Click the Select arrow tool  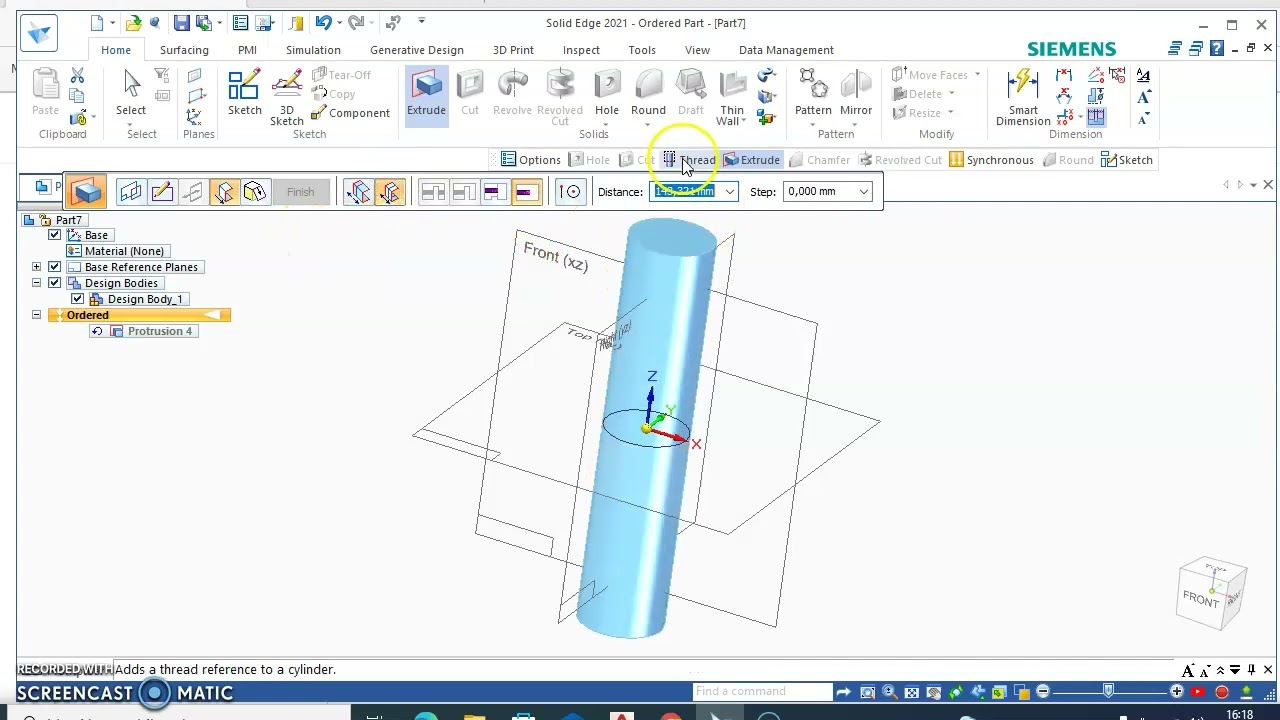[131, 92]
